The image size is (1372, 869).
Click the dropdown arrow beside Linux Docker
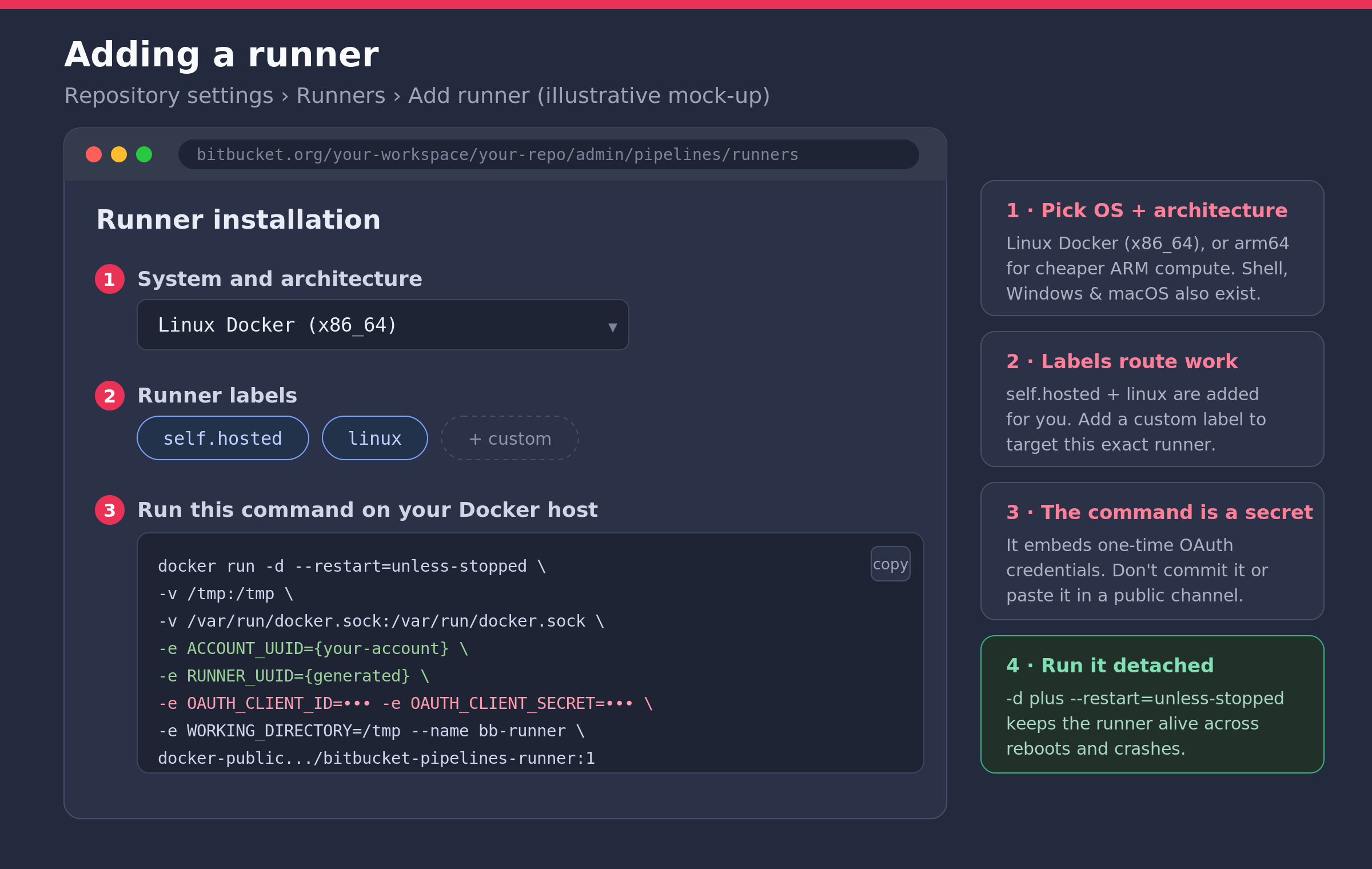(613, 327)
